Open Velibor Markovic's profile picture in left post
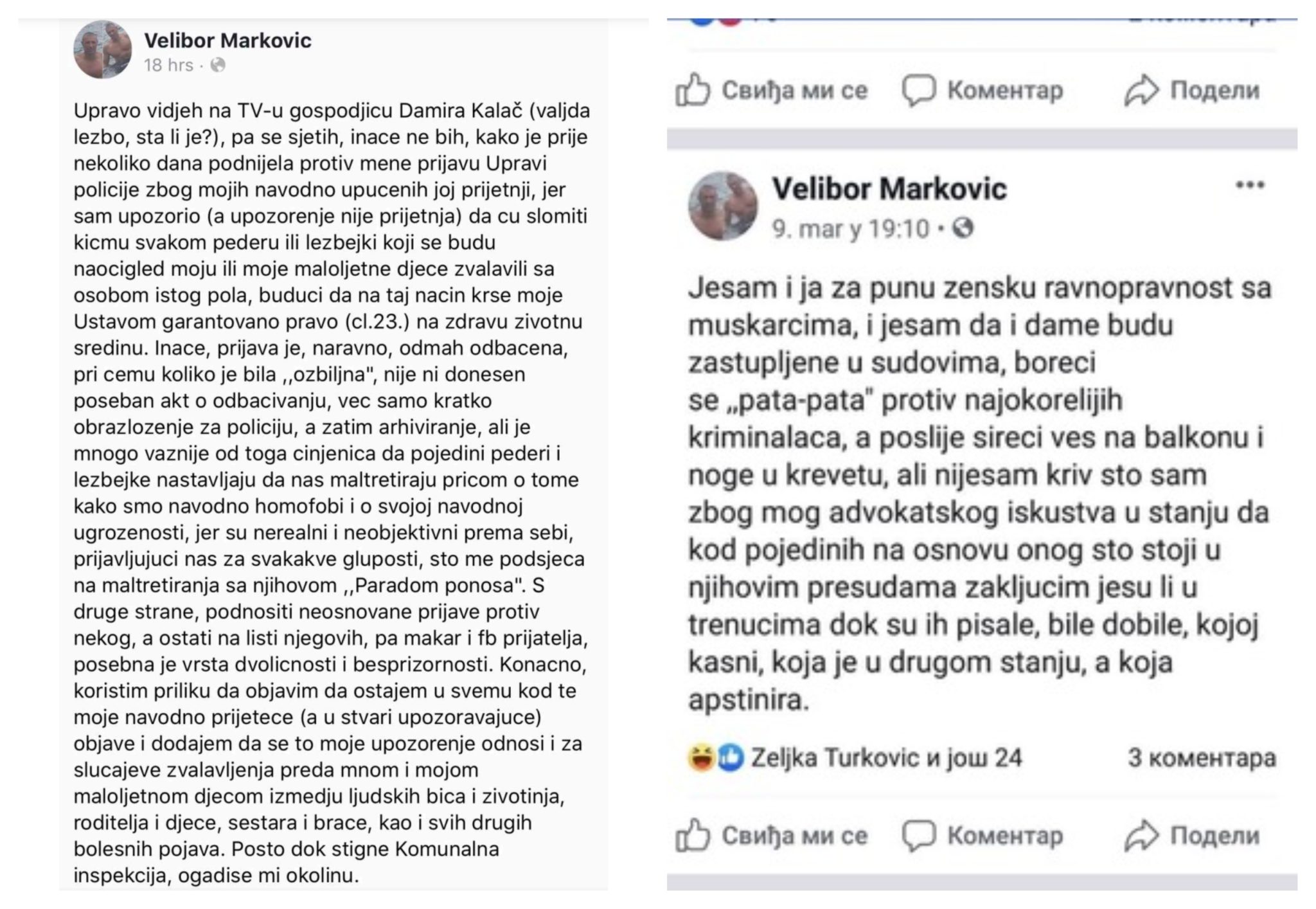Viewport: 1316px width, 909px height. [103, 49]
